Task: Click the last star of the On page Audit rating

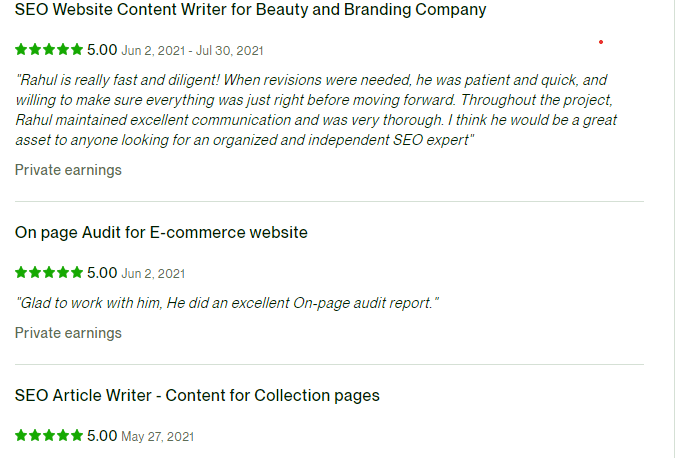Action: (x=77, y=272)
